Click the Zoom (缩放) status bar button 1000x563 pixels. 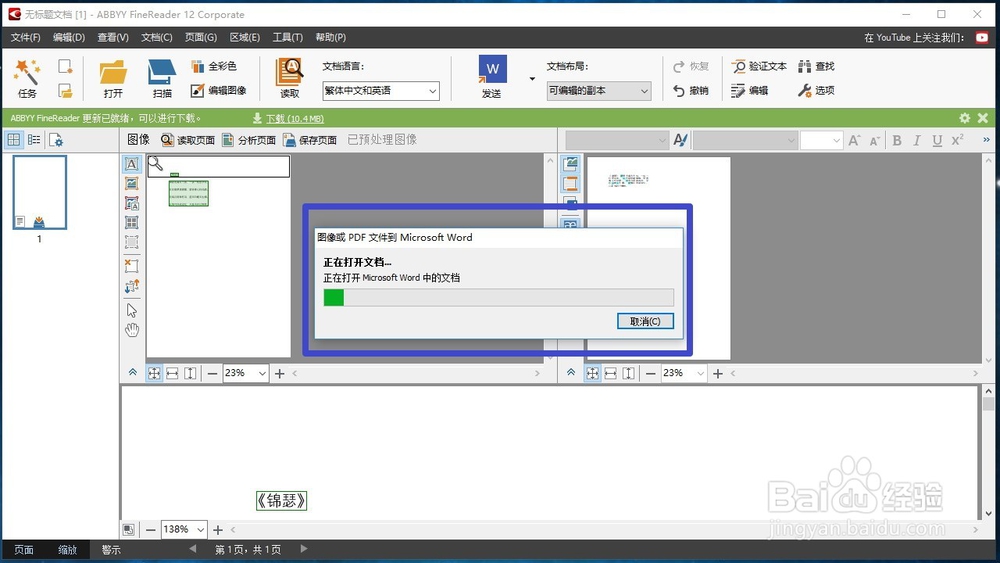click(x=67, y=550)
